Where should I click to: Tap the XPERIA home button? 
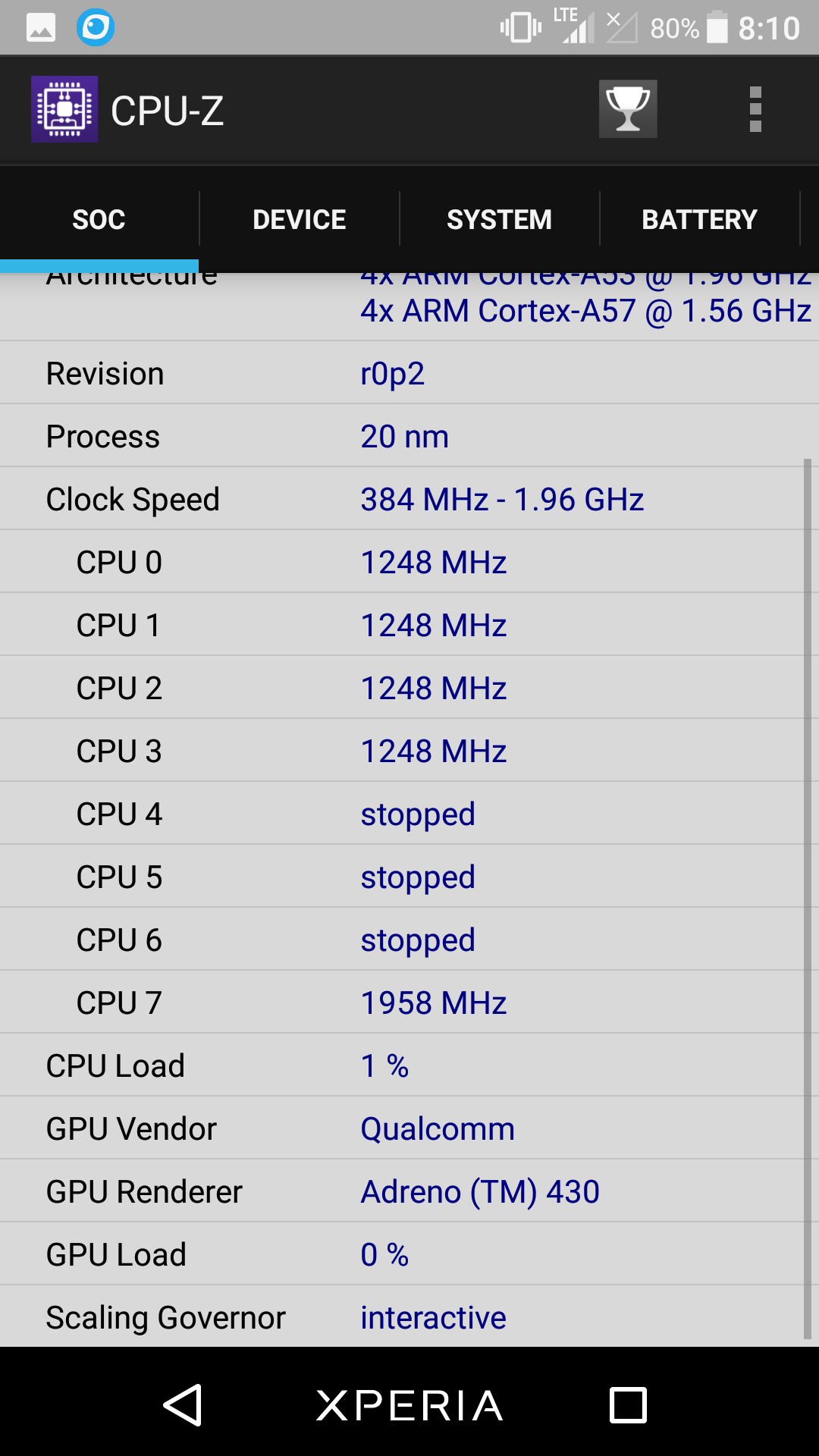[409, 1405]
